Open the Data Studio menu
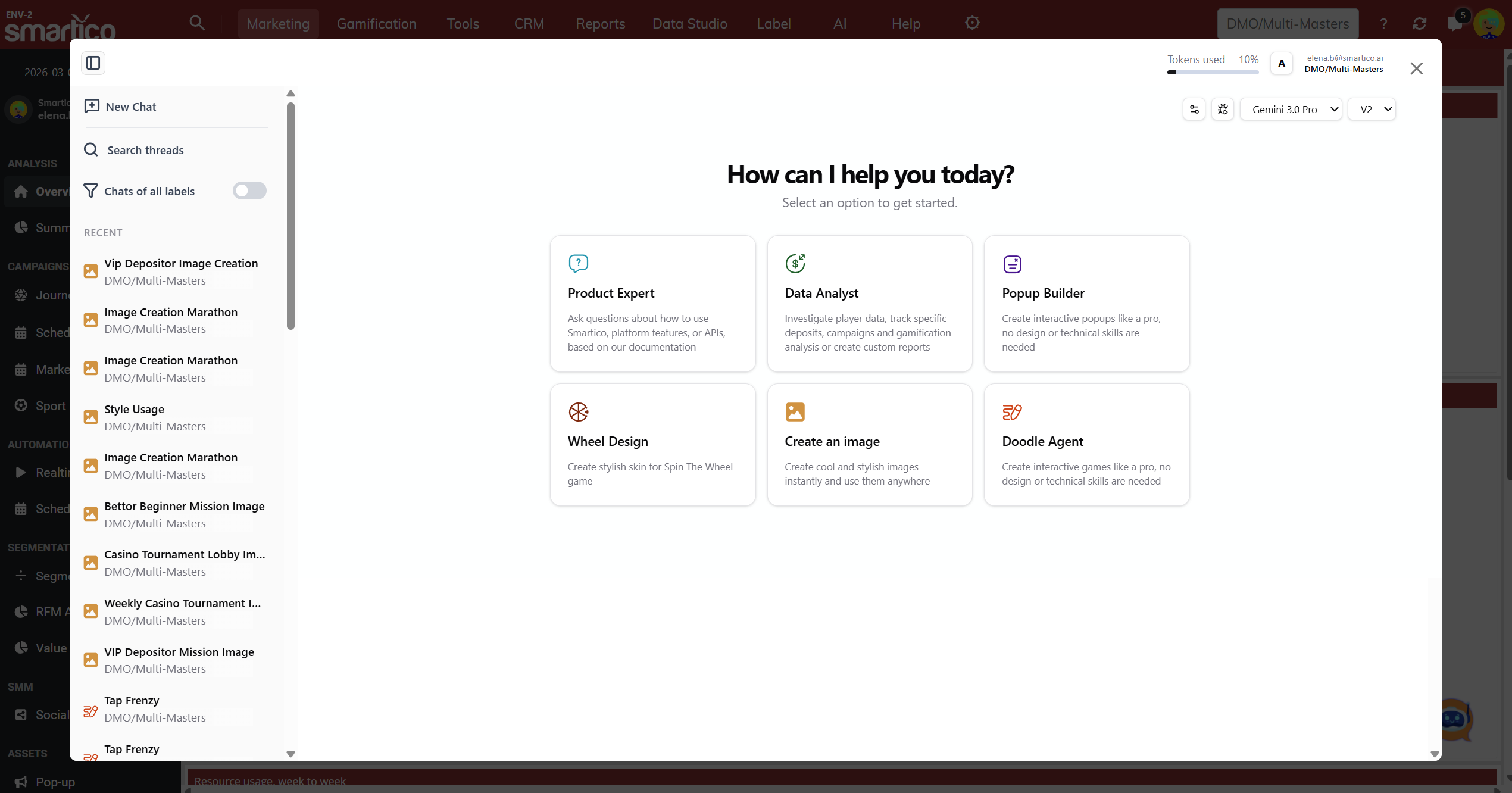 tap(689, 24)
